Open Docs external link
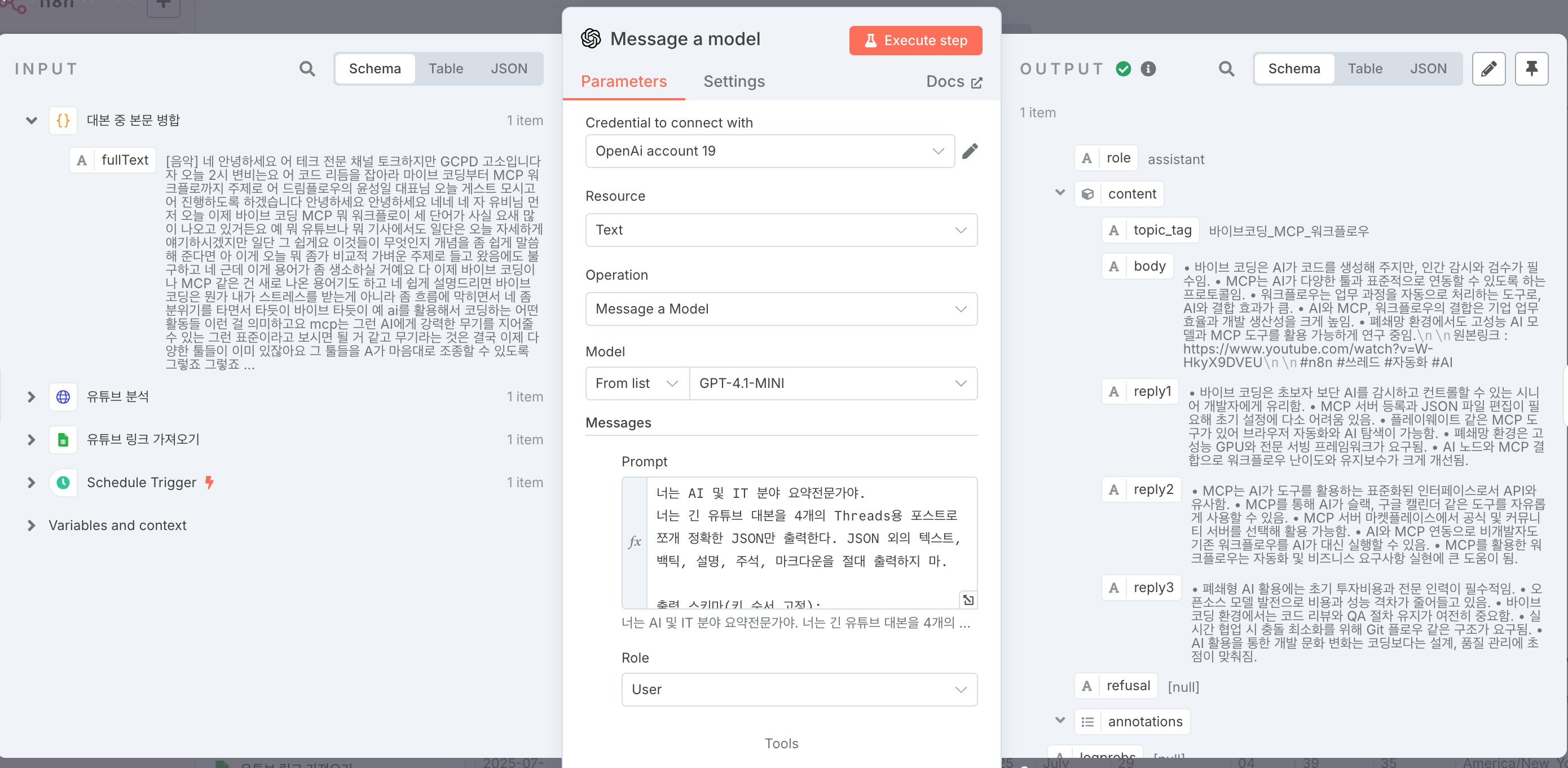 [x=954, y=82]
